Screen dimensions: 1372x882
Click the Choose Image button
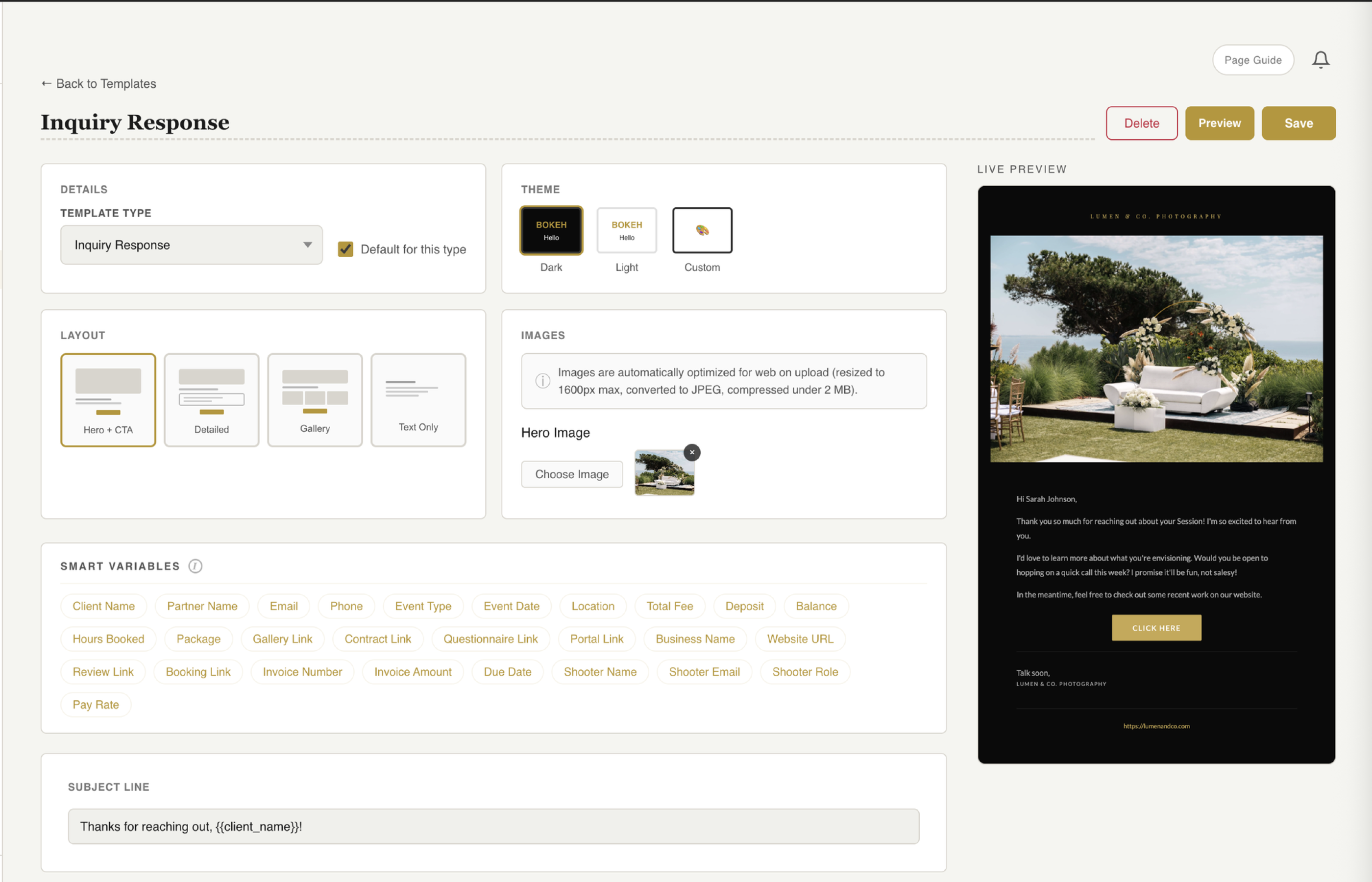point(571,474)
